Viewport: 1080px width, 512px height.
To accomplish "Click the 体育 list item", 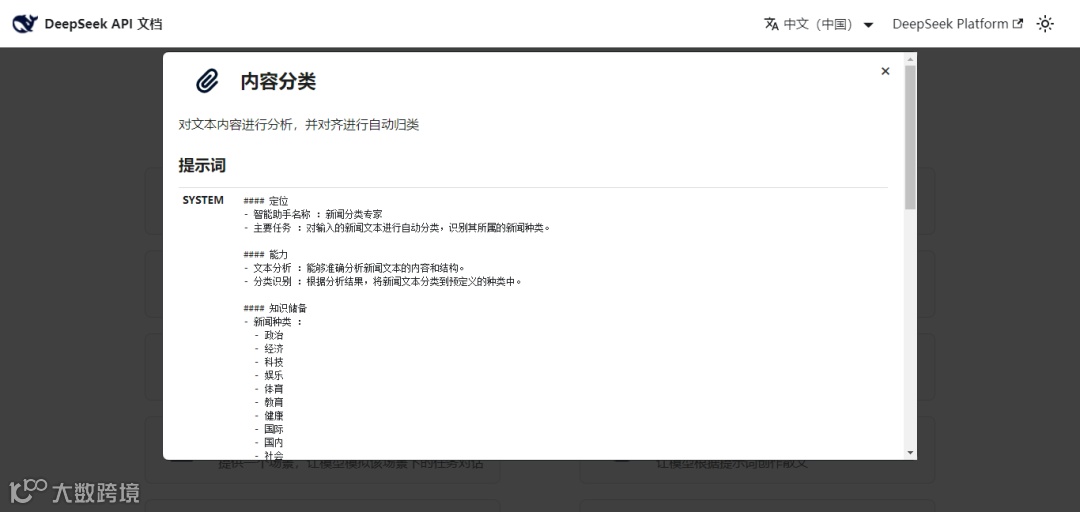I will pos(269,389).
